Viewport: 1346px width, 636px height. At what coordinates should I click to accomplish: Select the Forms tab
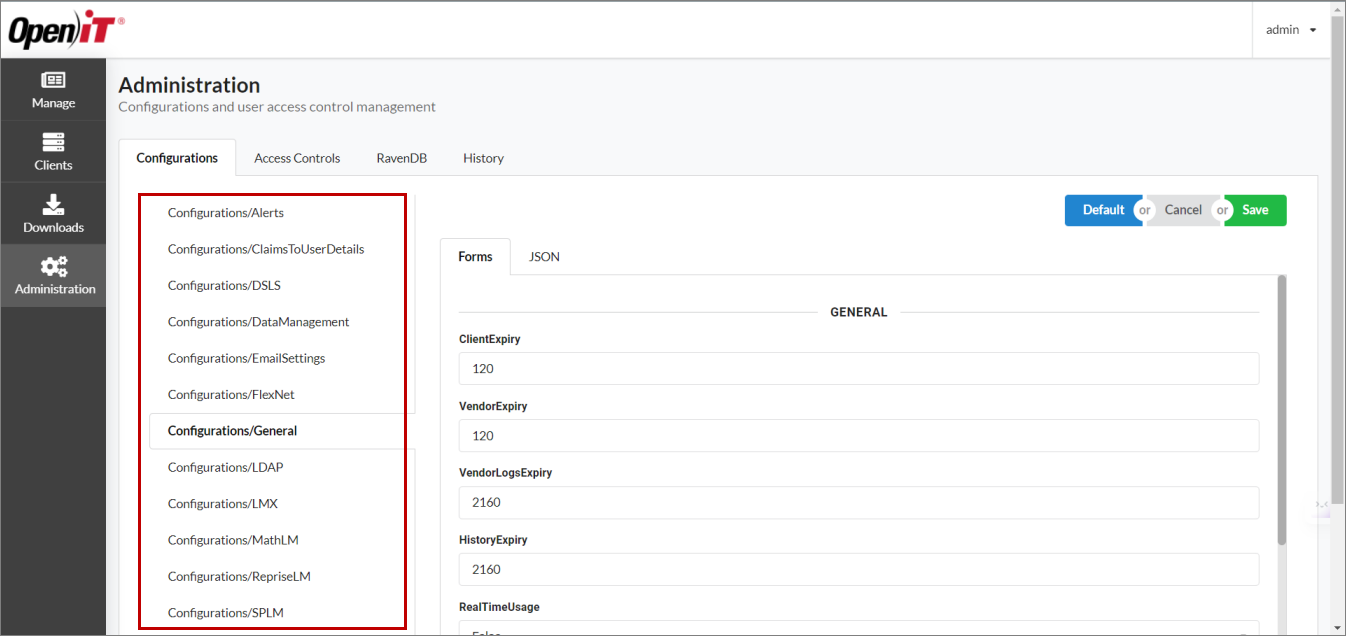tap(475, 257)
